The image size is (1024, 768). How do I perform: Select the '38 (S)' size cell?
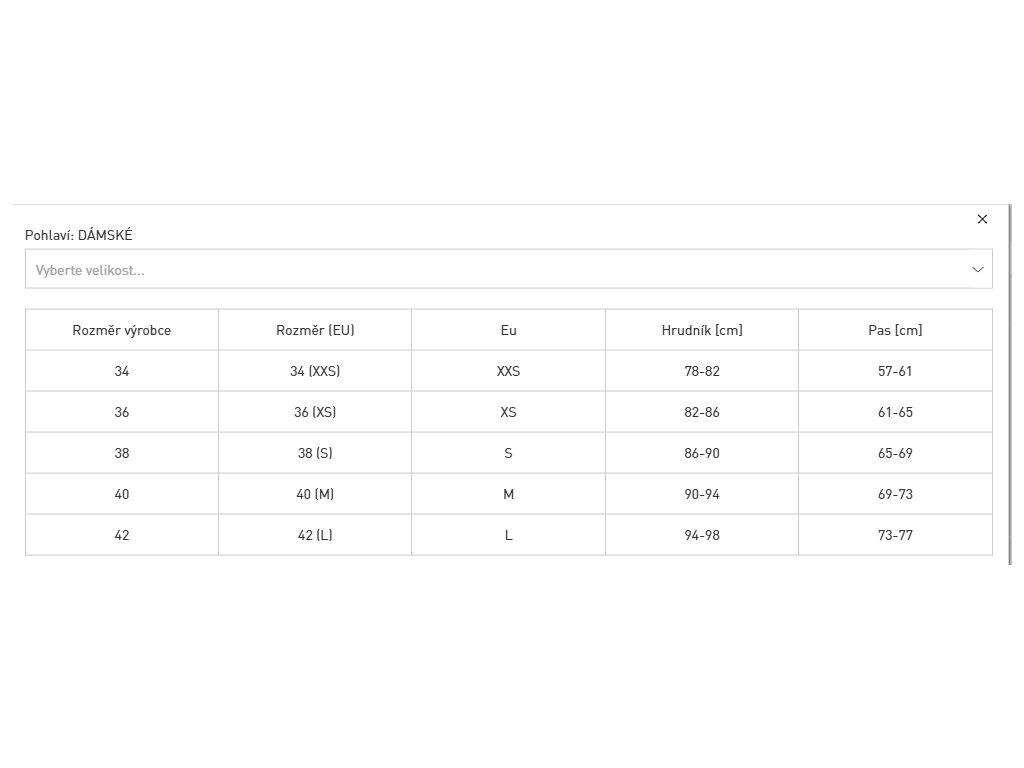(315, 453)
